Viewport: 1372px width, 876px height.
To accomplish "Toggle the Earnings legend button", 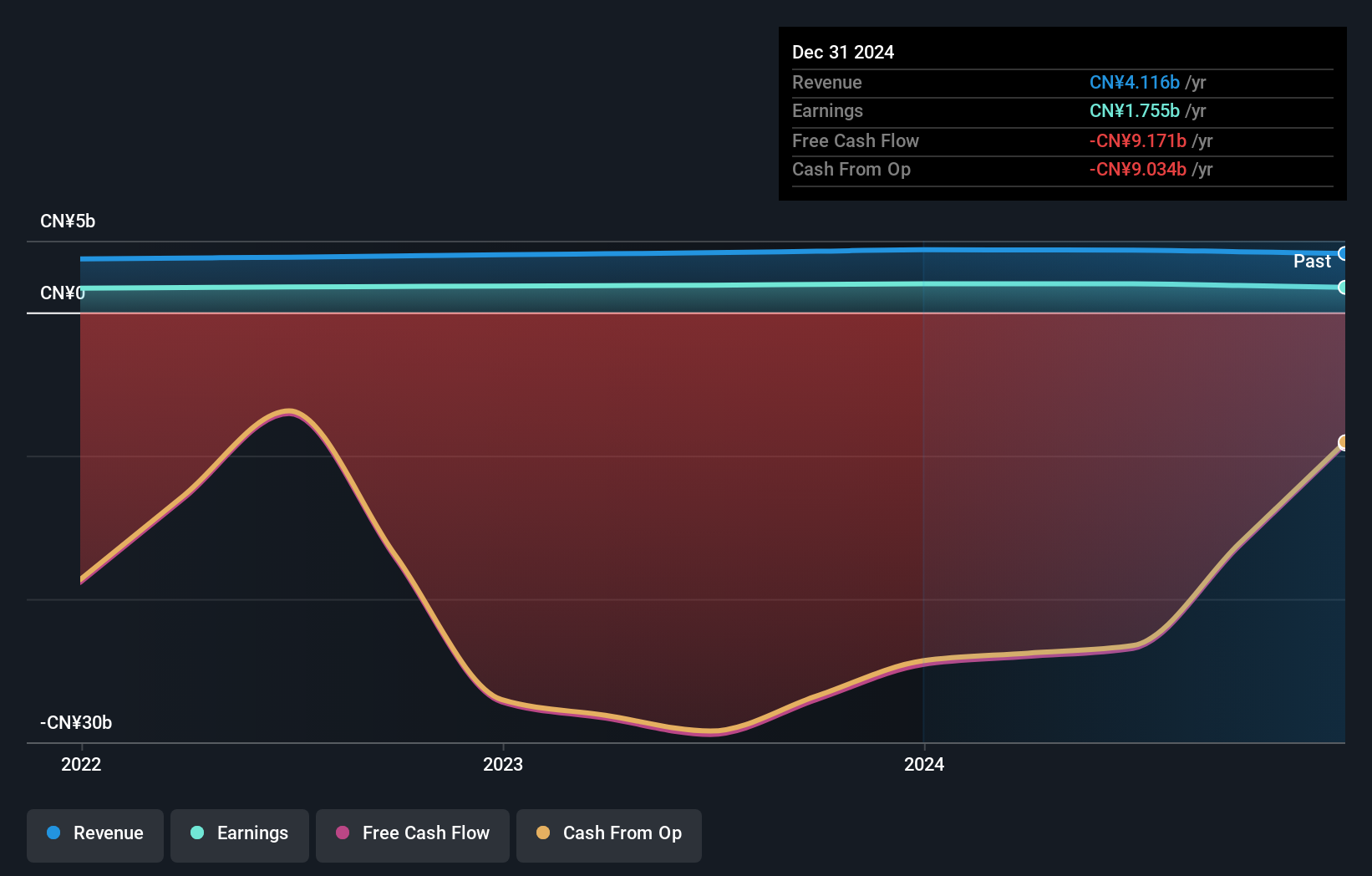I will (x=240, y=835).
